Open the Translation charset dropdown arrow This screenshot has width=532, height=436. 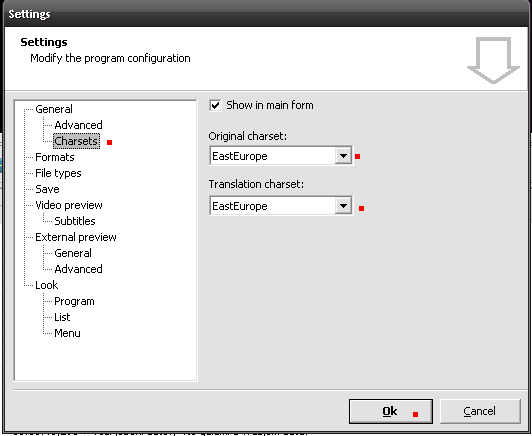(x=343, y=206)
